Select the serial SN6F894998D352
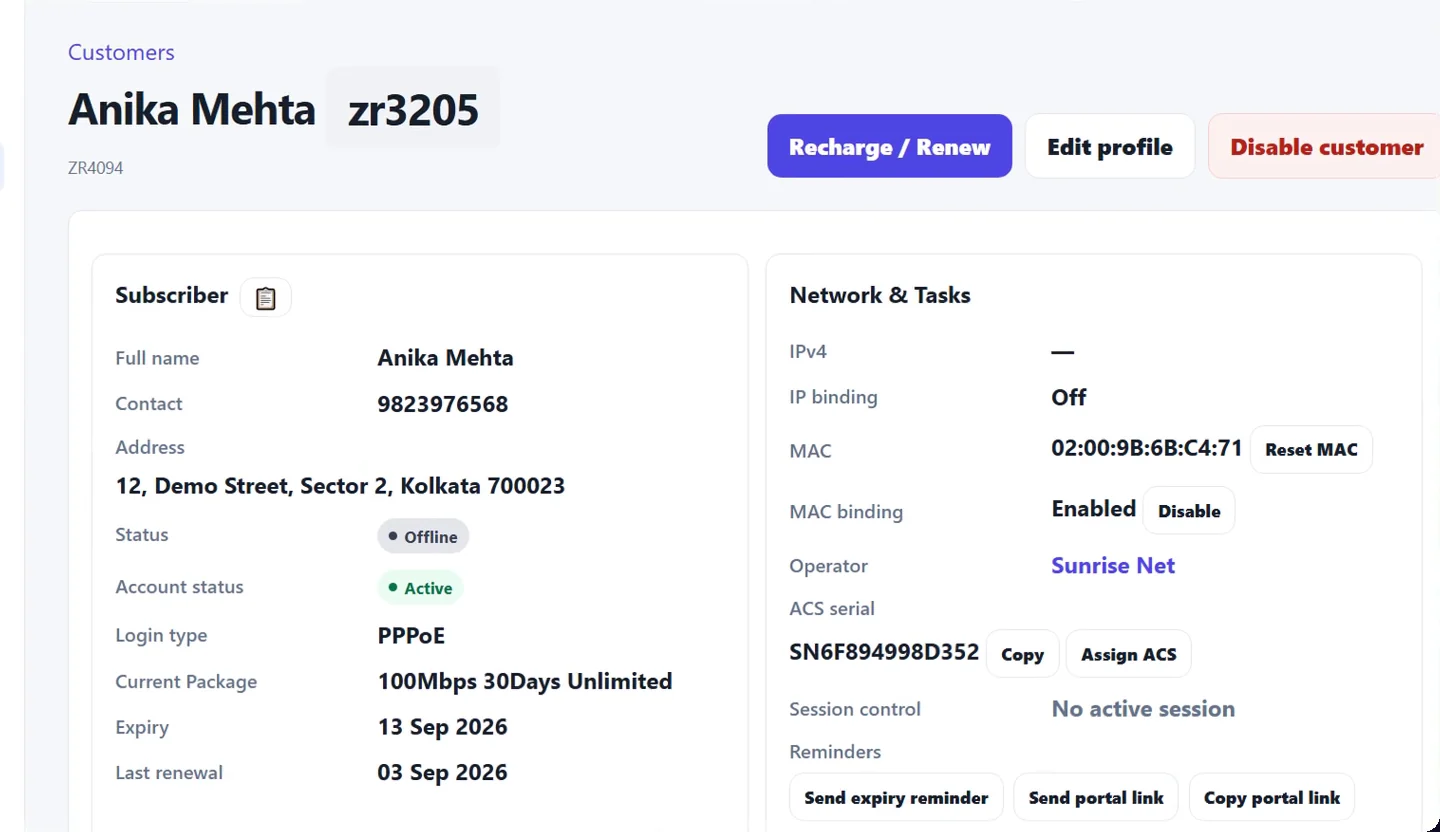 tap(884, 653)
